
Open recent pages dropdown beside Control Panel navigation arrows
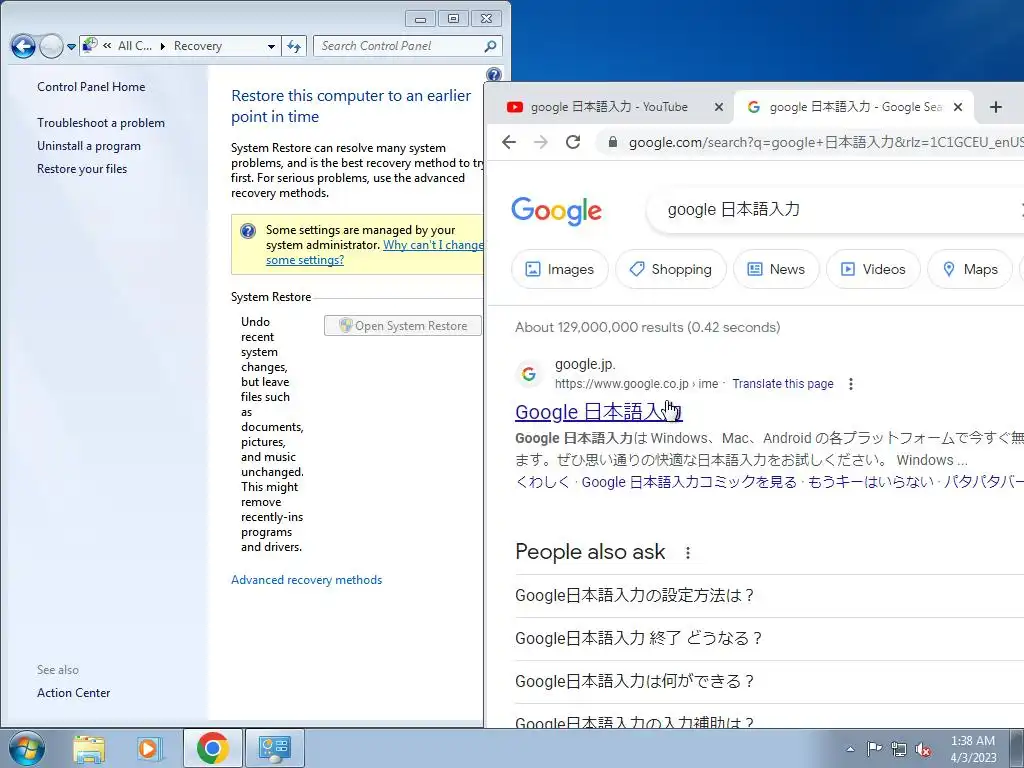pyautogui.click(x=71, y=47)
